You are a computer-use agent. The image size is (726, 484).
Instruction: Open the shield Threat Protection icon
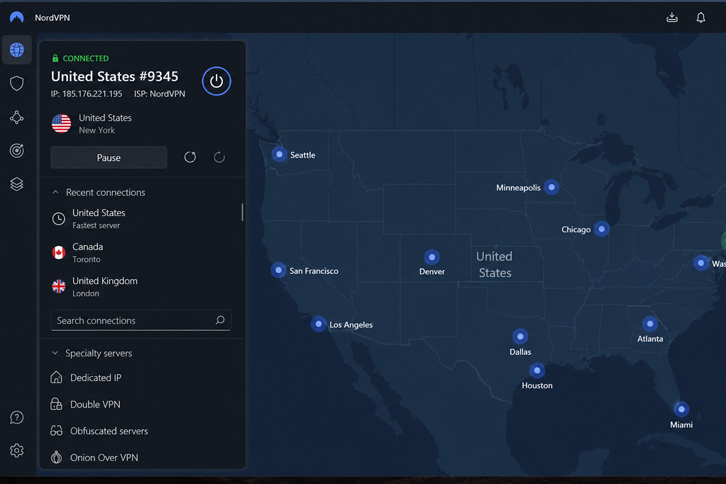[x=17, y=83]
